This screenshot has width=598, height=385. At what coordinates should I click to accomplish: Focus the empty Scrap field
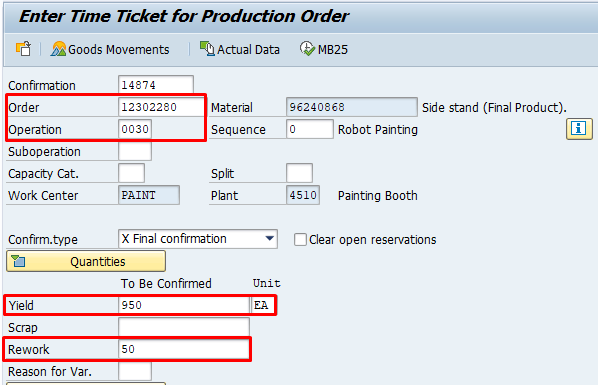pyautogui.click(x=184, y=327)
